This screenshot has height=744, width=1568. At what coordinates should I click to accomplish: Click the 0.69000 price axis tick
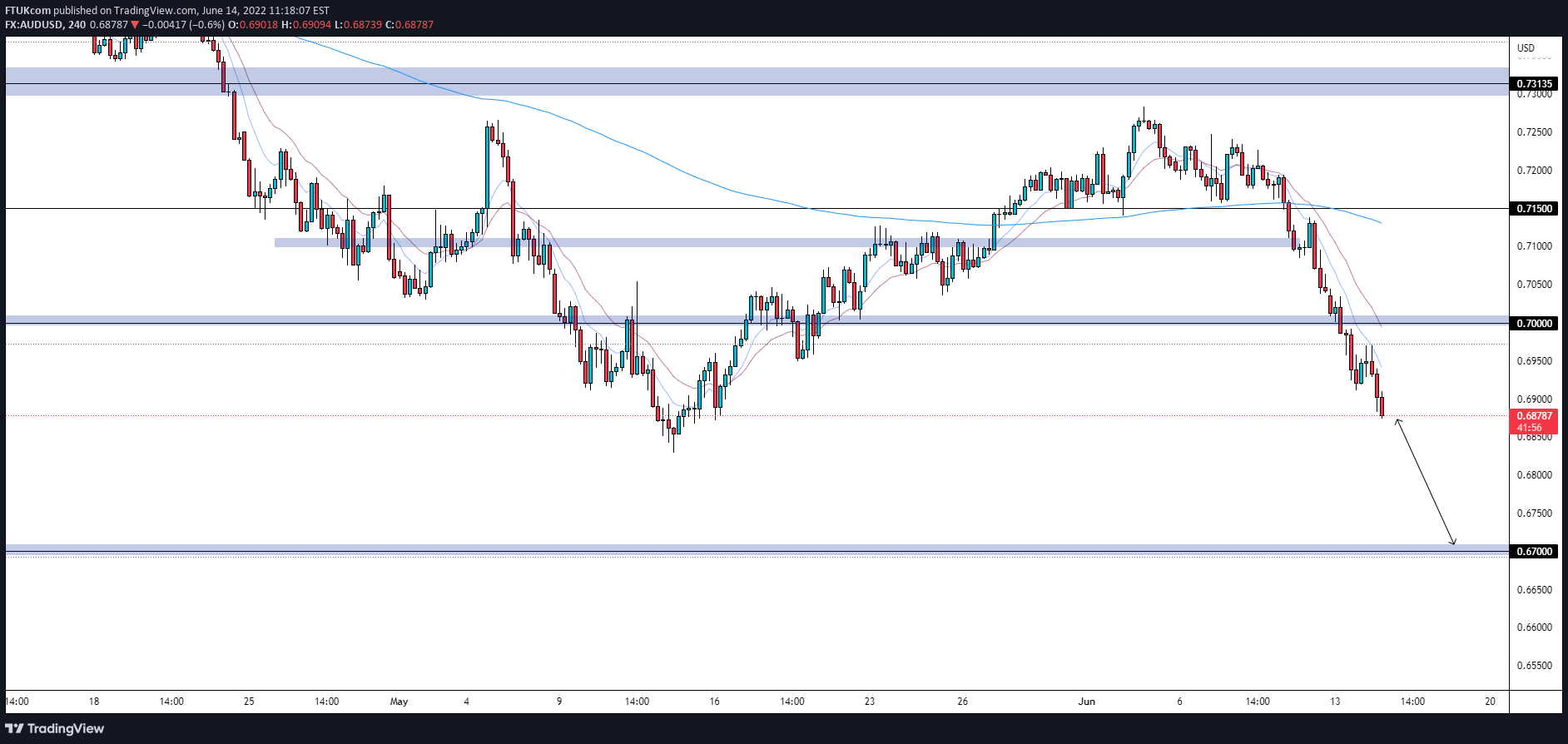tap(1535, 399)
